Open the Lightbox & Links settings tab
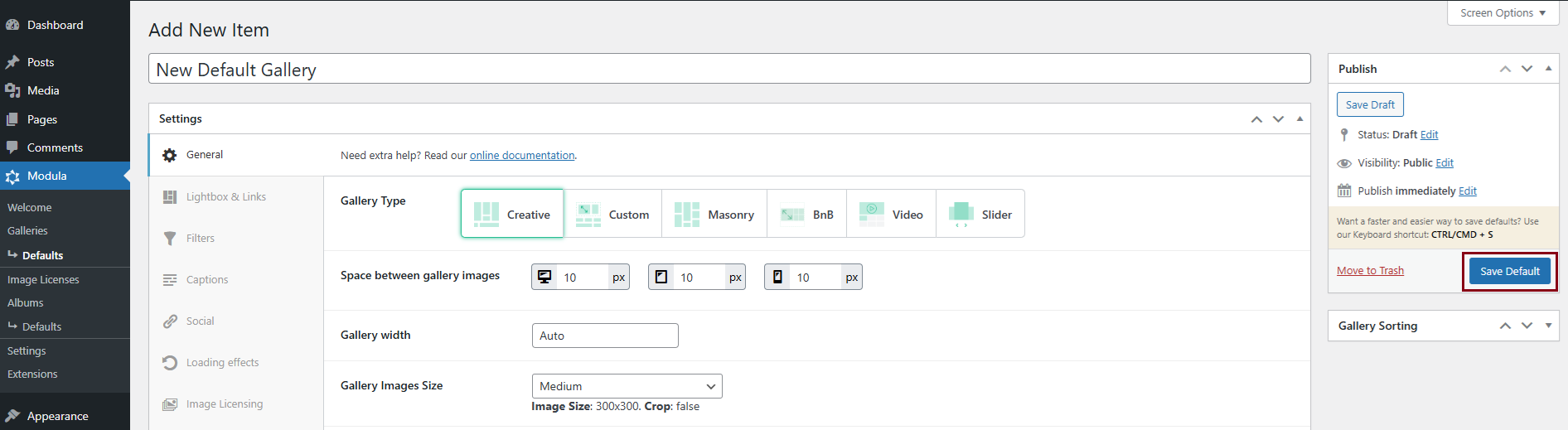Screen dimensions: 1568x430 pyautogui.click(x=225, y=196)
